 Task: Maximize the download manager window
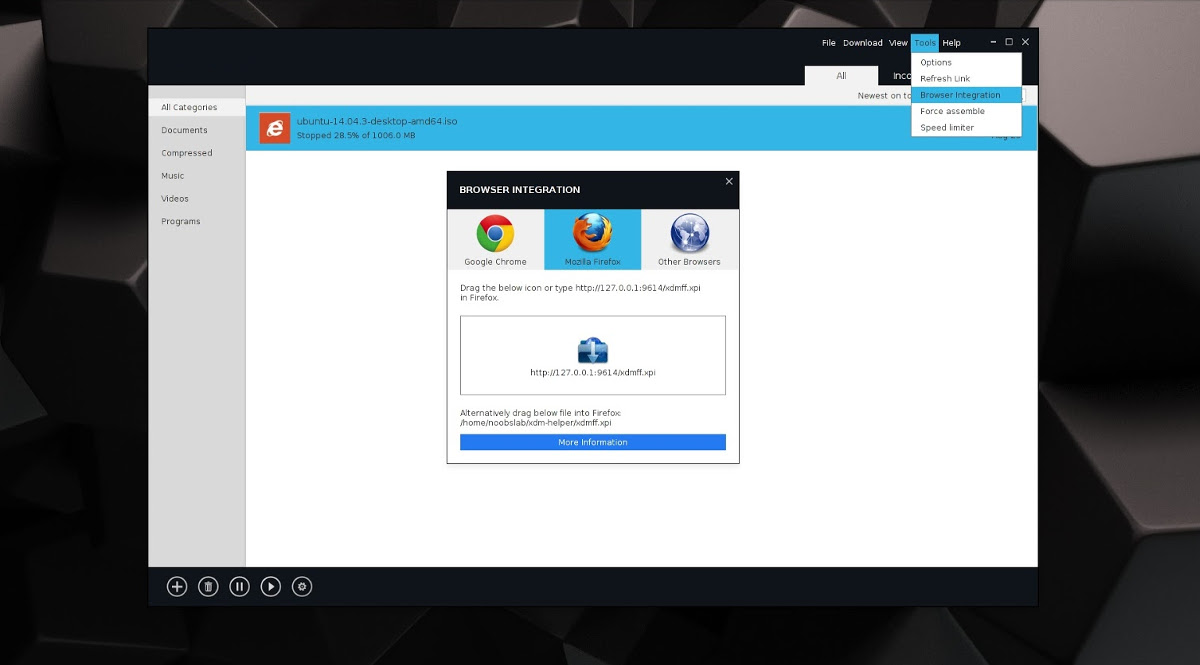tap(1009, 42)
